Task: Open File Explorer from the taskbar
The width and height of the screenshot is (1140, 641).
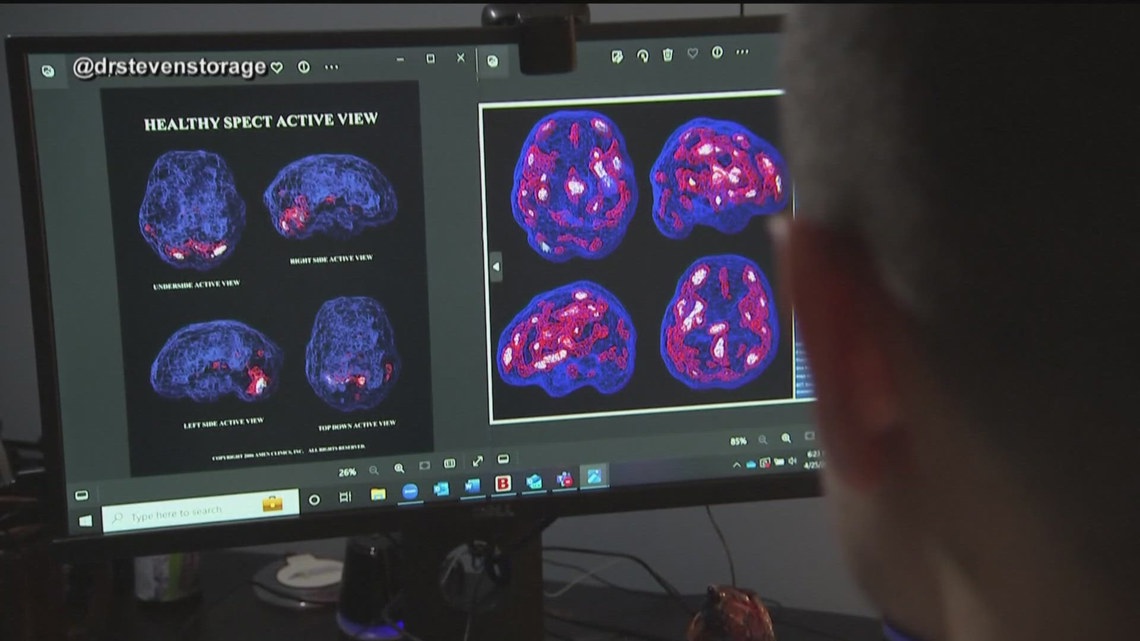Action: tap(377, 494)
